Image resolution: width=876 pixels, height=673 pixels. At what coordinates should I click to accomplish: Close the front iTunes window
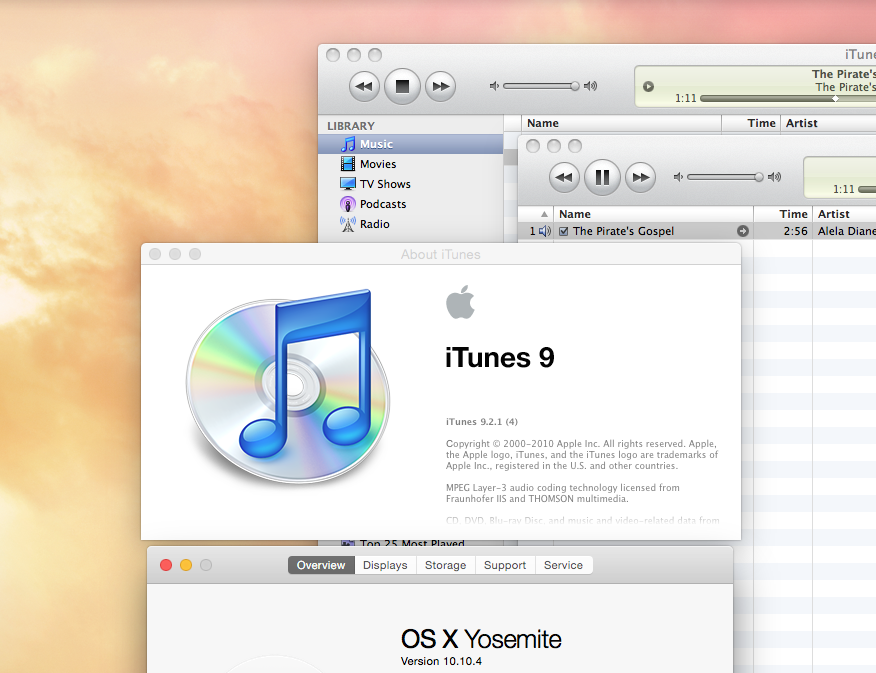point(533,146)
